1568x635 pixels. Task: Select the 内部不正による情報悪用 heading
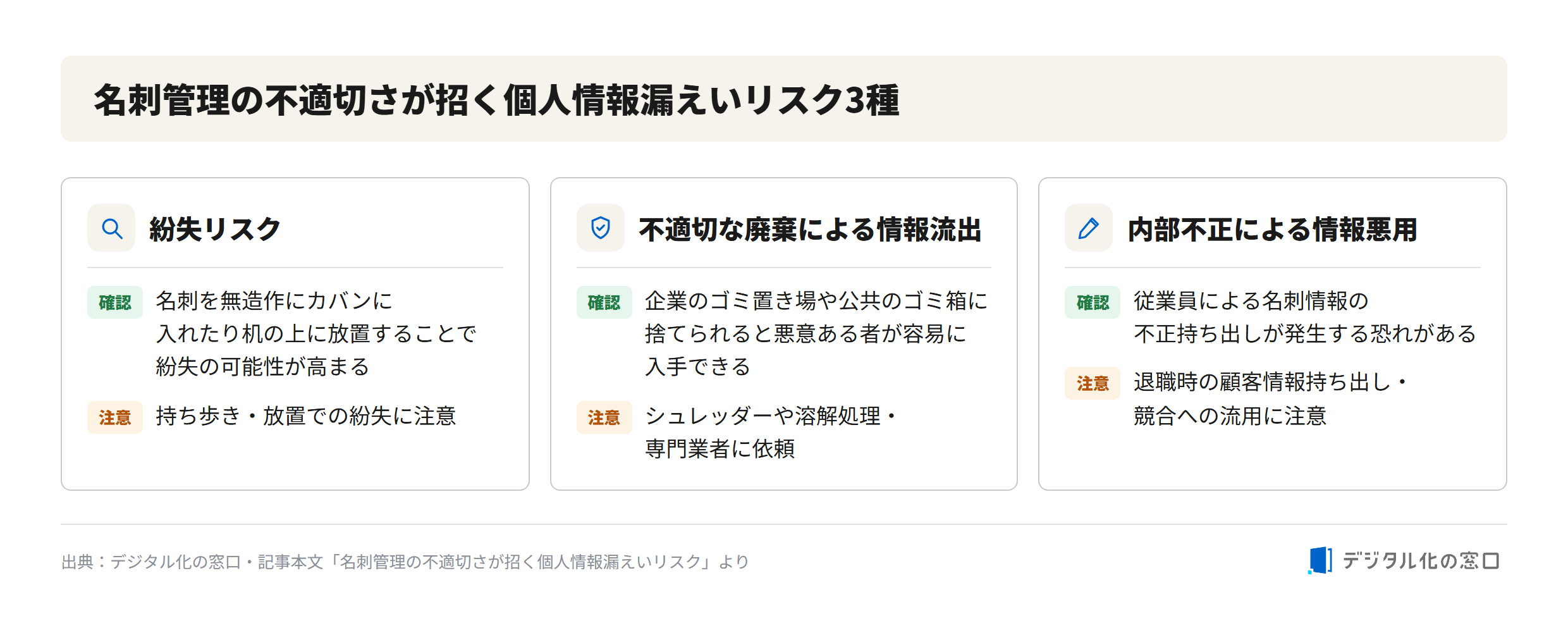point(1273,230)
